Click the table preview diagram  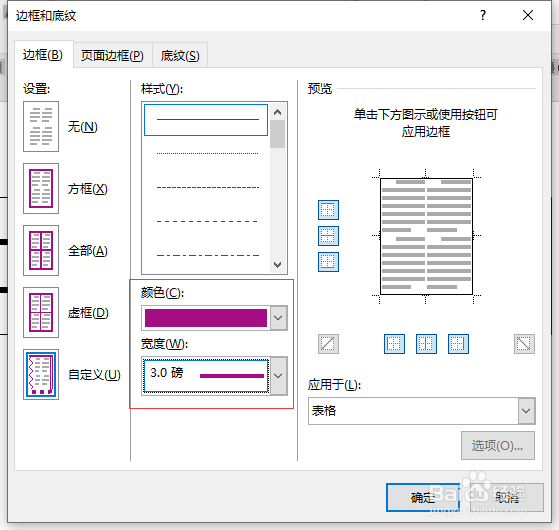click(426, 237)
